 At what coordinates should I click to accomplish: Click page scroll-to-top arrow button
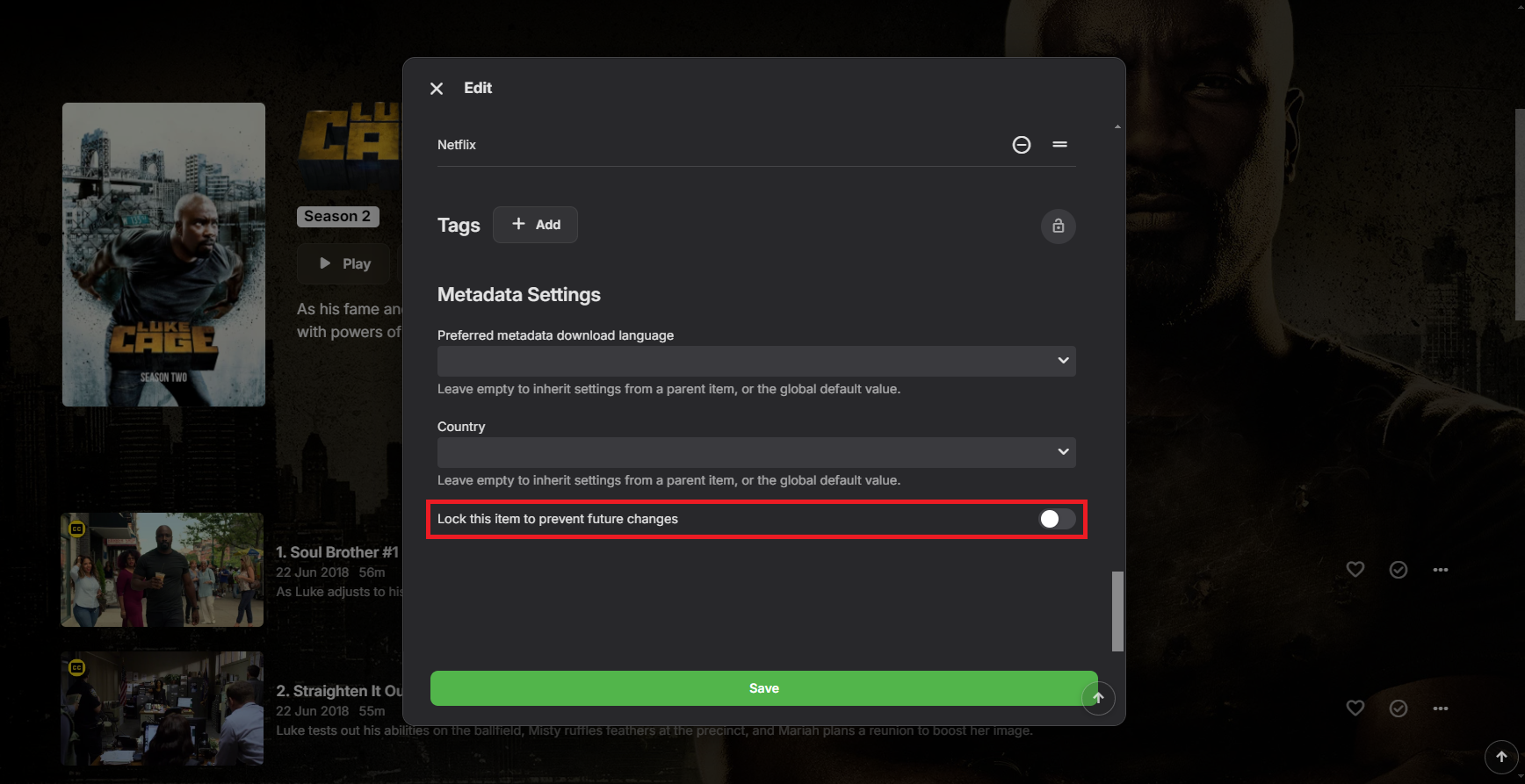click(x=1501, y=756)
